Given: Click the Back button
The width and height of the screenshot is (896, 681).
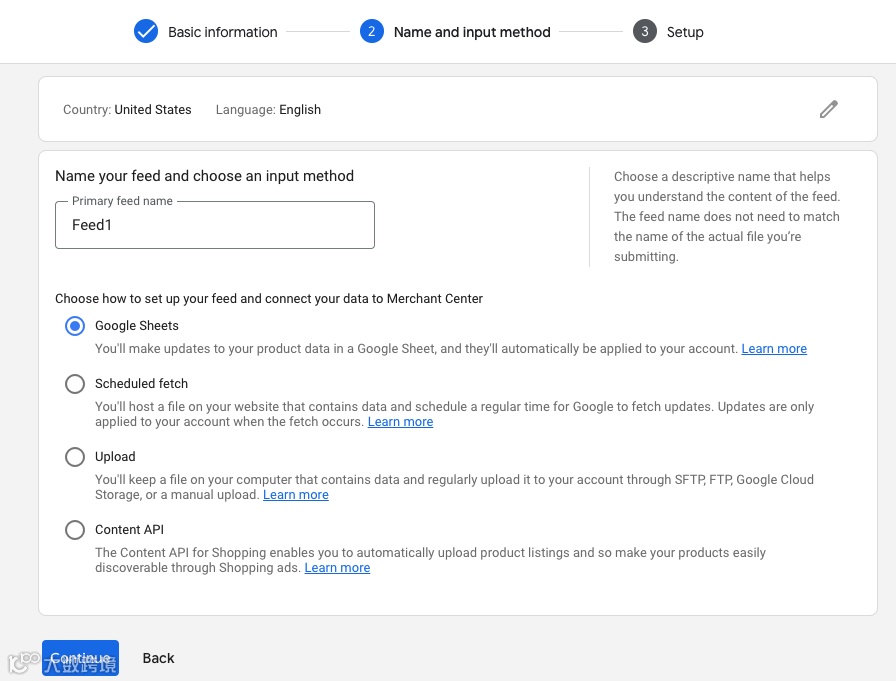Looking at the screenshot, I should click(158, 658).
